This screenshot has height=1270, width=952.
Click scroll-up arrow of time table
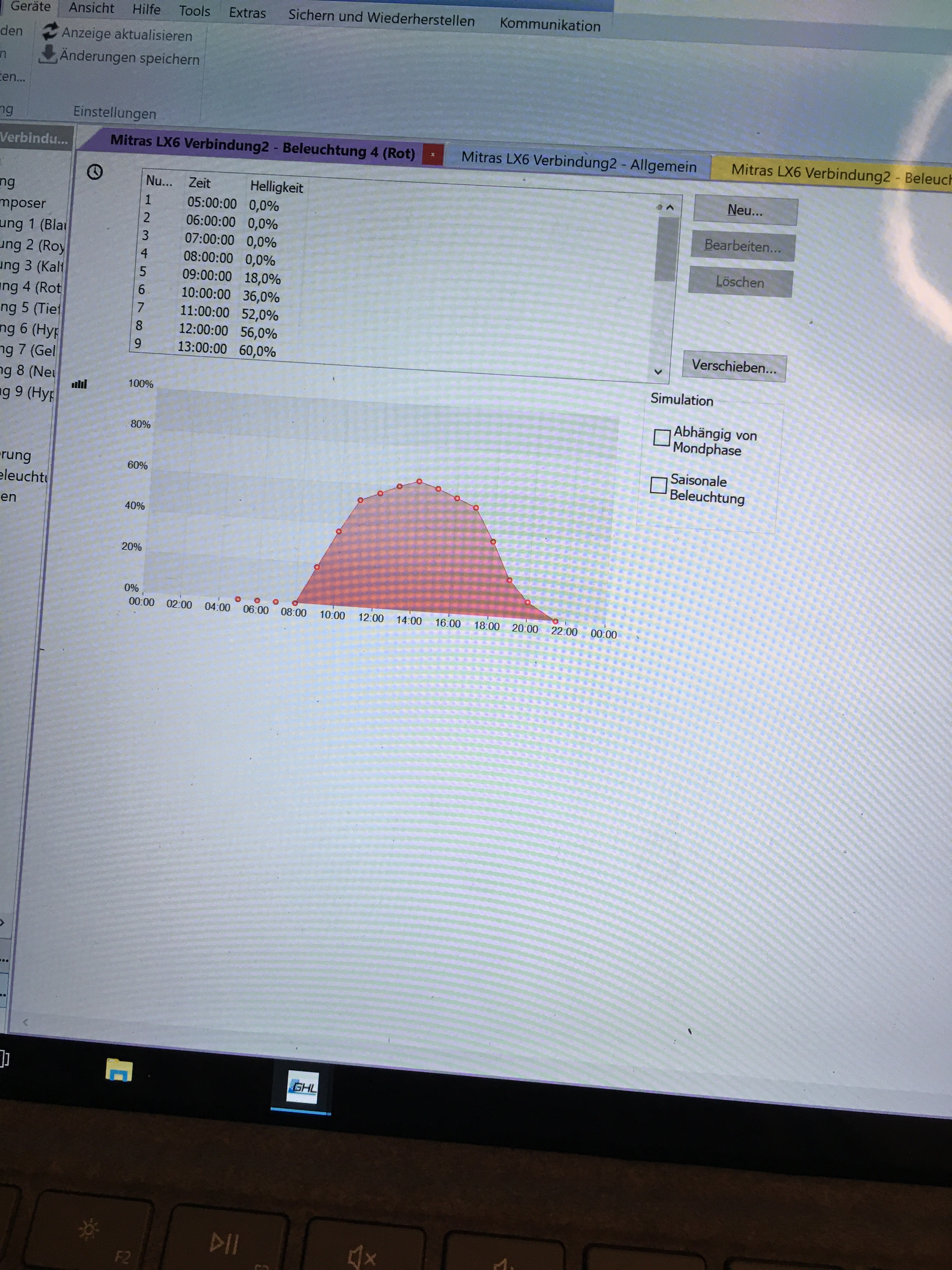click(669, 207)
